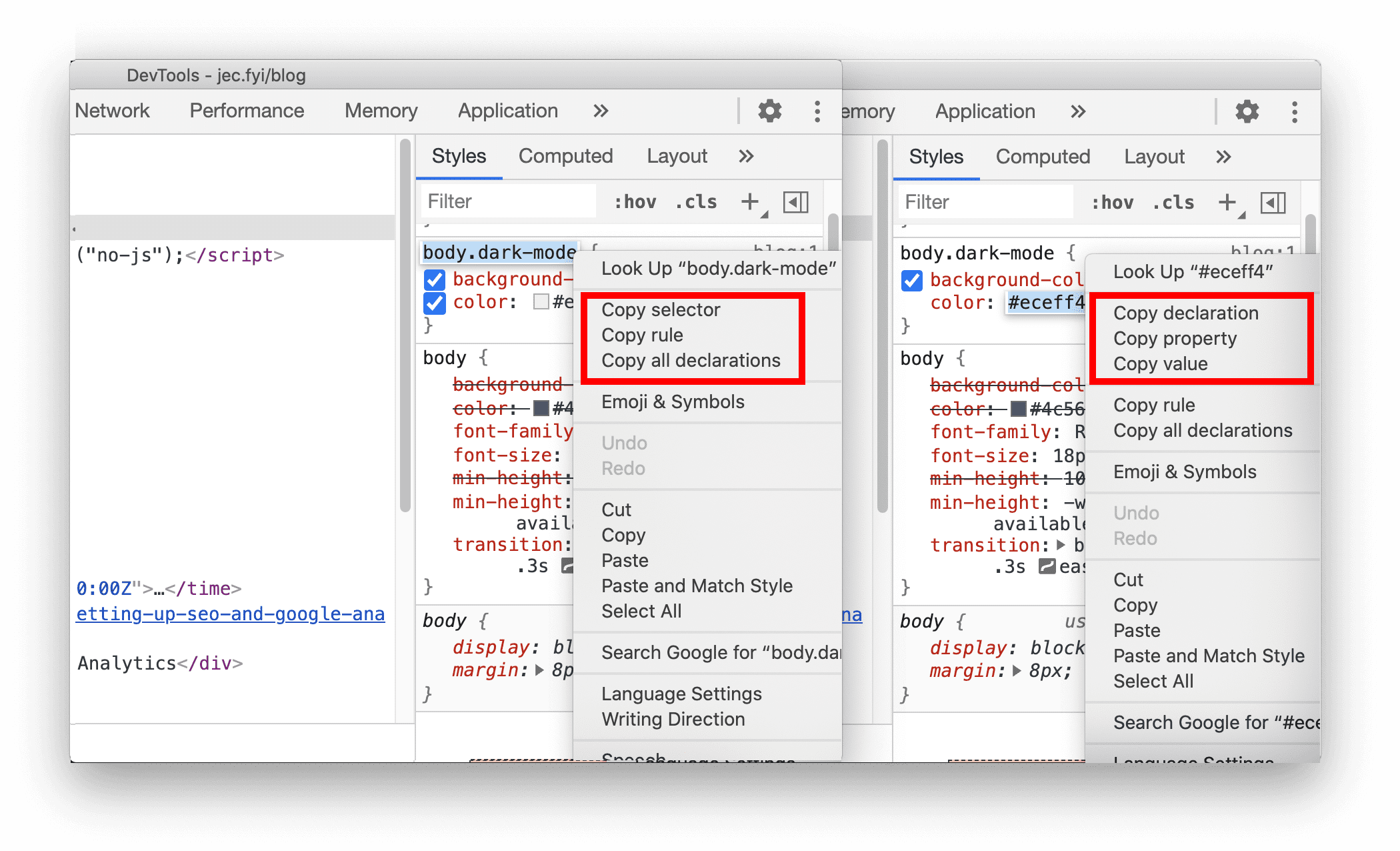Click the new style rule plus icon
This screenshot has height=851, width=1400.
pyautogui.click(x=748, y=203)
